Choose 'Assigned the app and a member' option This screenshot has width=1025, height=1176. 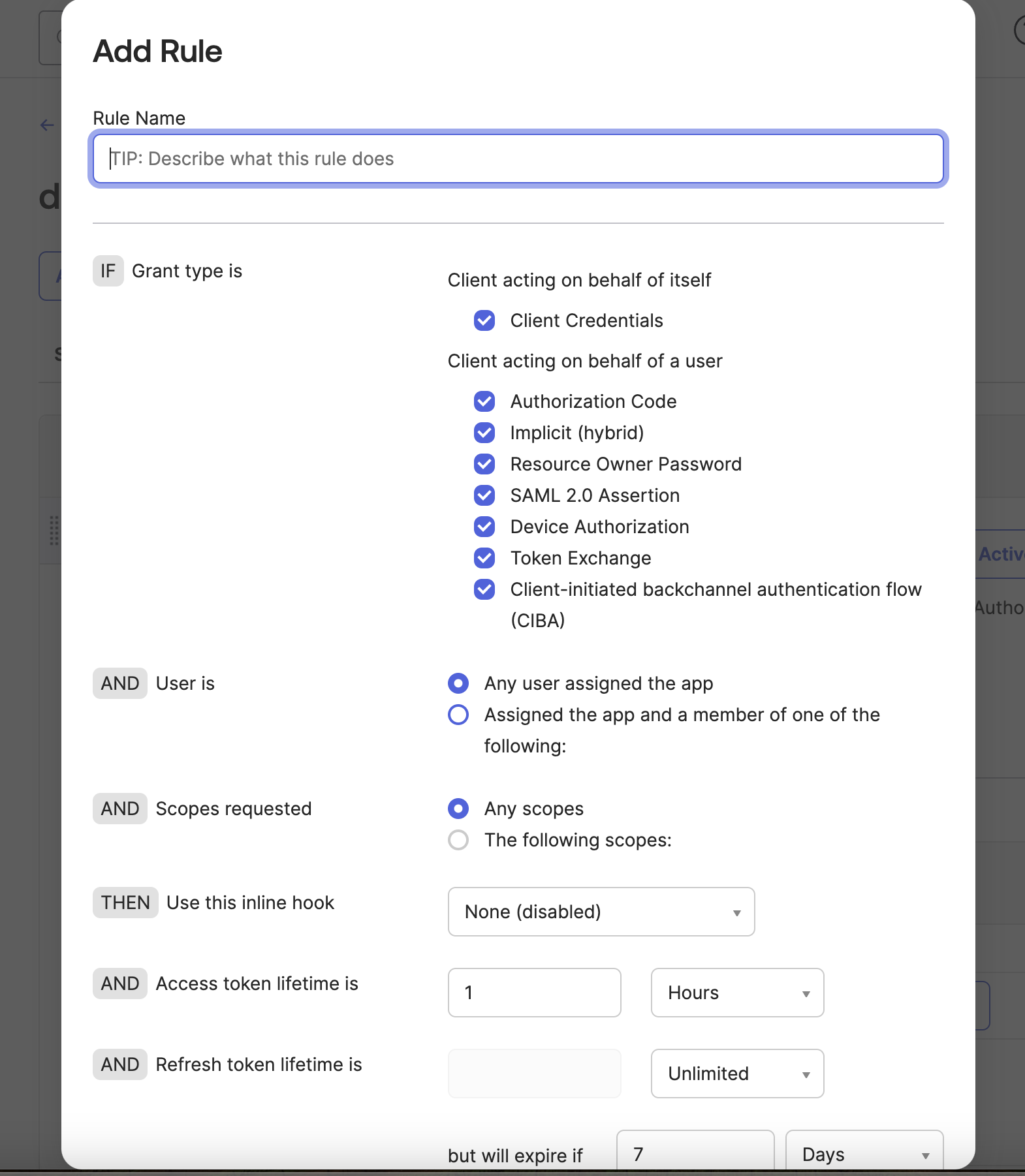coord(458,715)
